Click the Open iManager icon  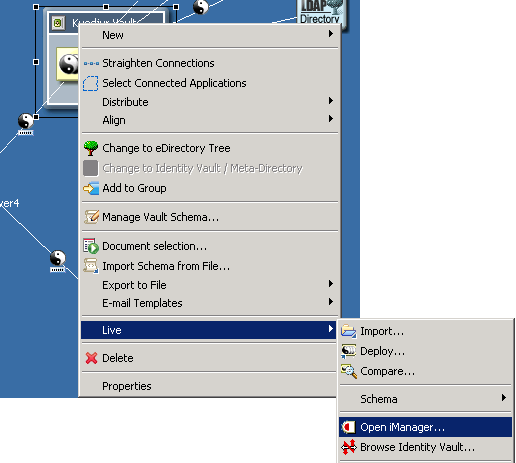coord(348,427)
